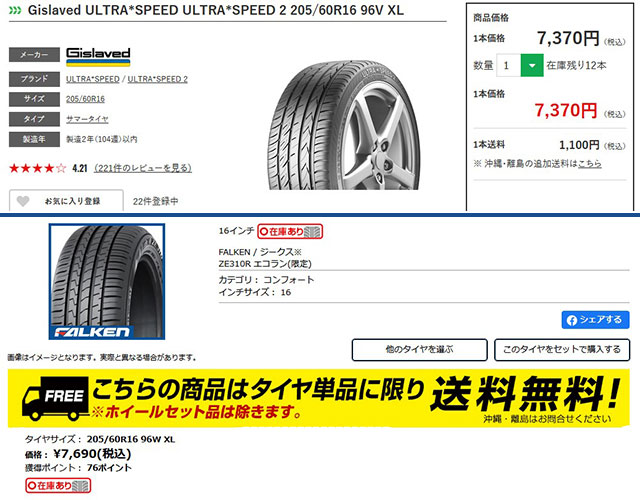Viewport: 640px width, 500px height.
Task: Click the 在庫あり stock badge beside 16インチ
Action: pos(290,232)
